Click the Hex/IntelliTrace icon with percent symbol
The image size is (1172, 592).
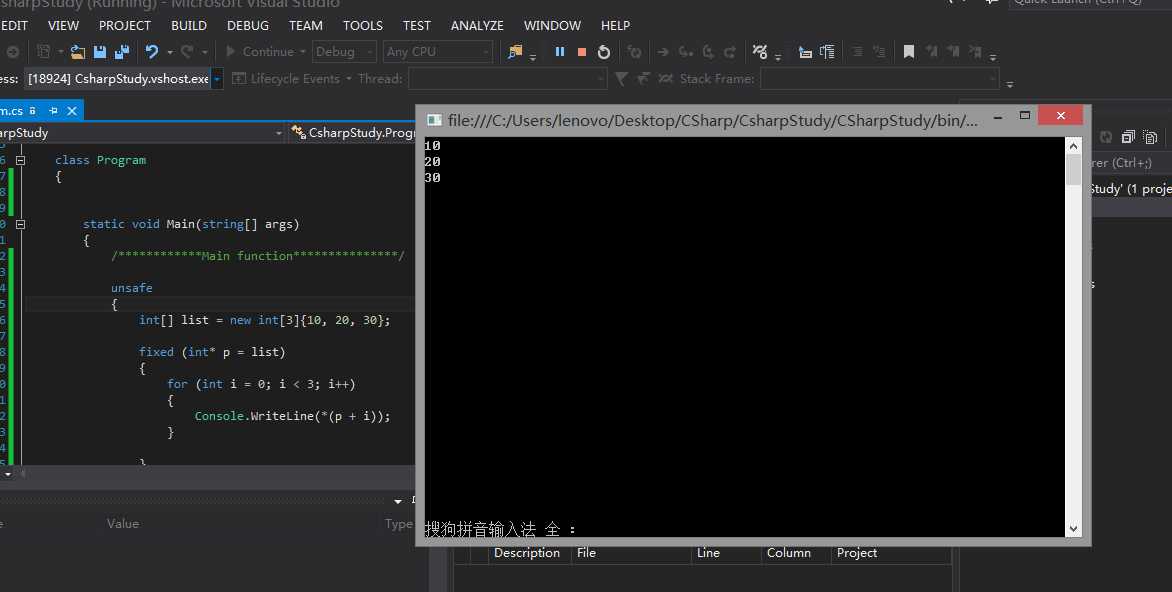pos(760,52)
